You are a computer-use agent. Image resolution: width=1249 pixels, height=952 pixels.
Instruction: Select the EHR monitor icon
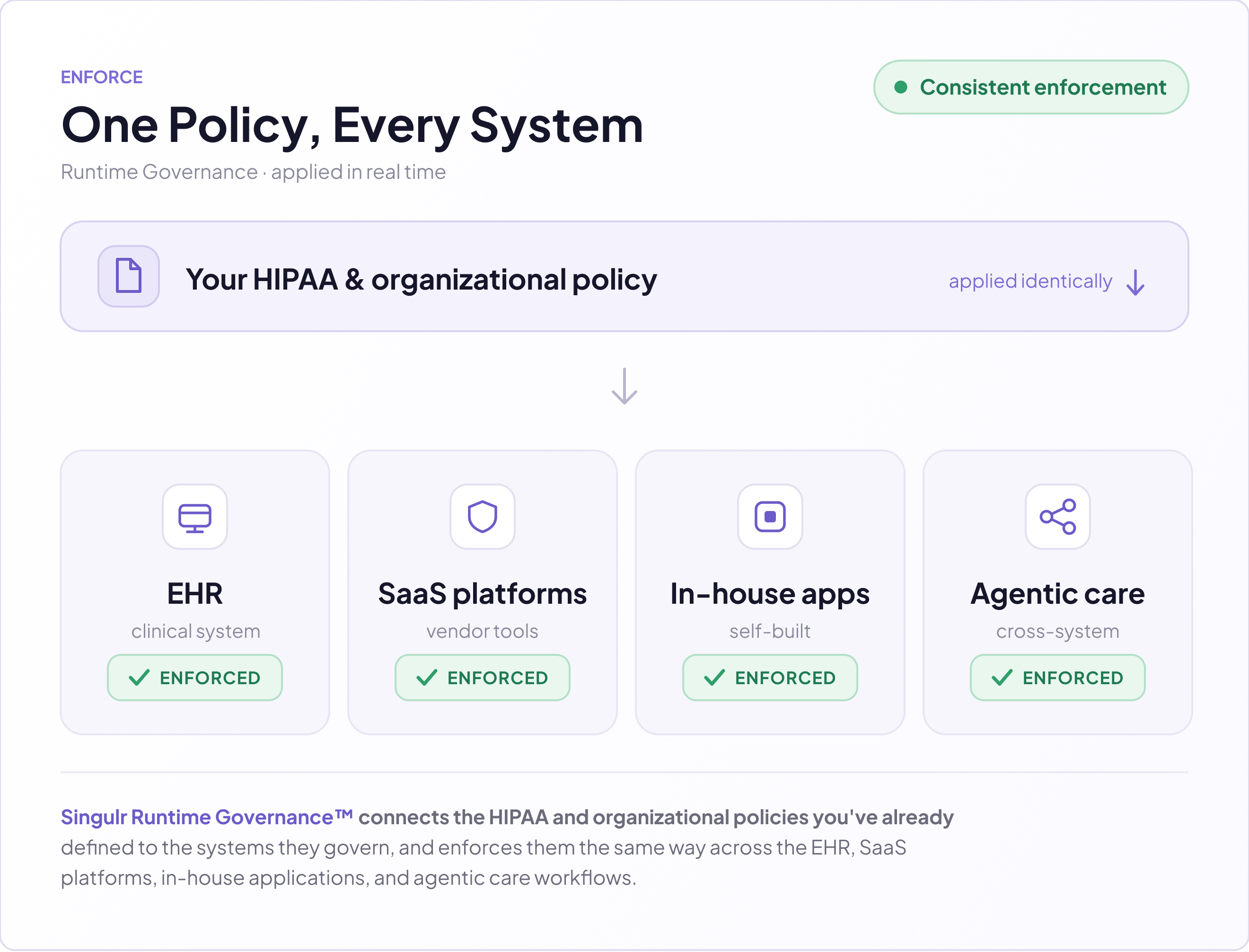click(195, 517)
